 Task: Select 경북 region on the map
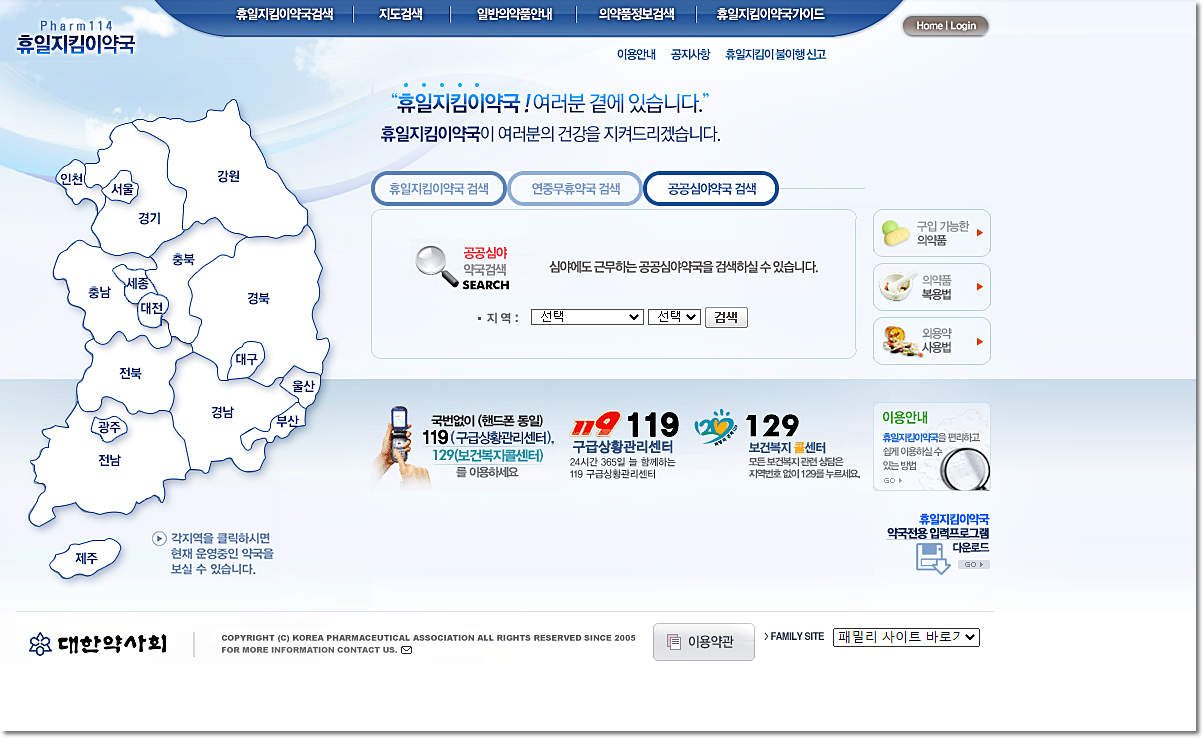click(x=259, y=298)
